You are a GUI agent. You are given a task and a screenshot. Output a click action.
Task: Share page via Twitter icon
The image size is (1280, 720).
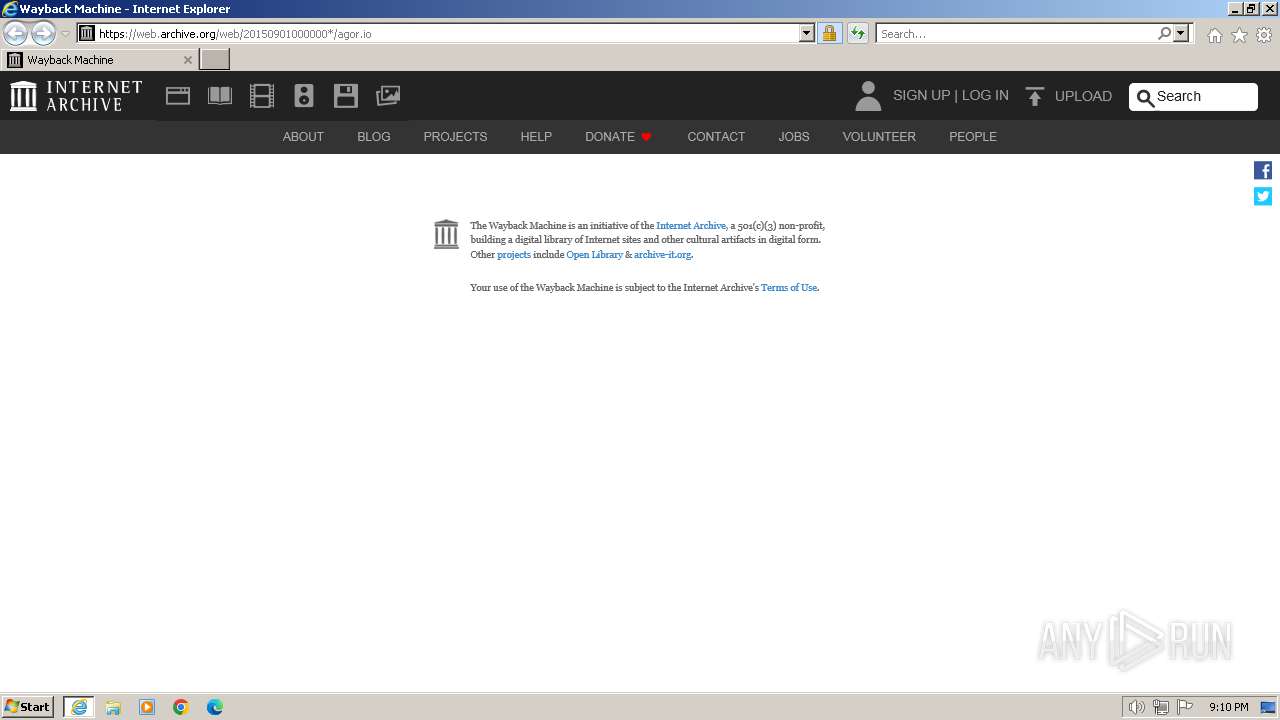(x=1263, y=196)
